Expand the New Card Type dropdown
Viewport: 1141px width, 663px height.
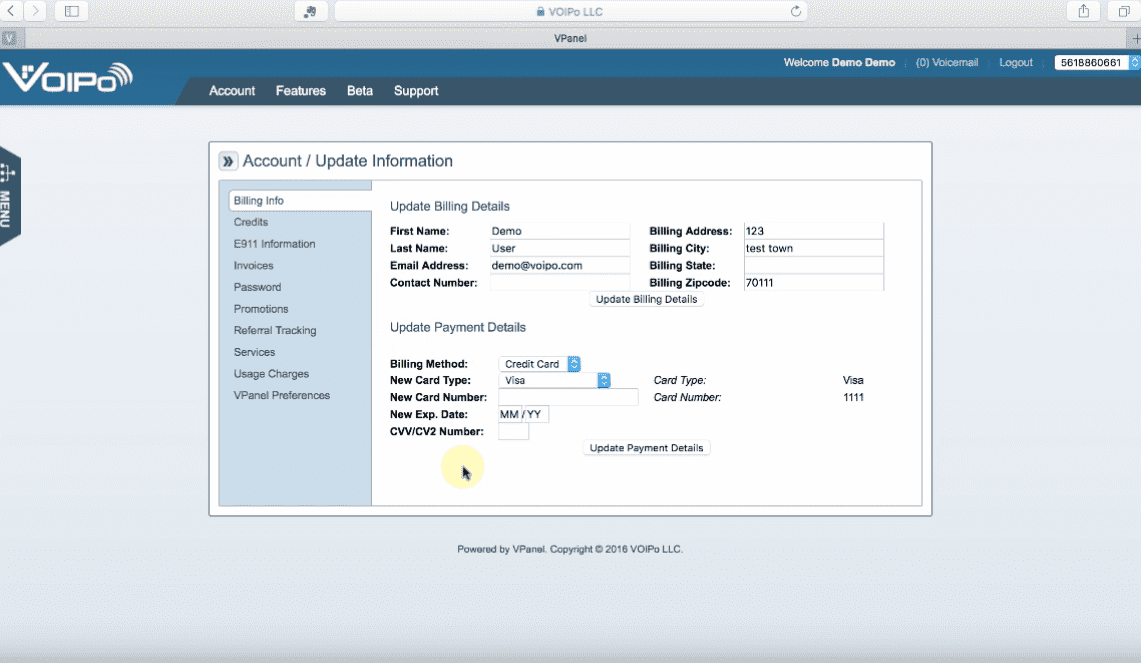(x=555, y=380)
